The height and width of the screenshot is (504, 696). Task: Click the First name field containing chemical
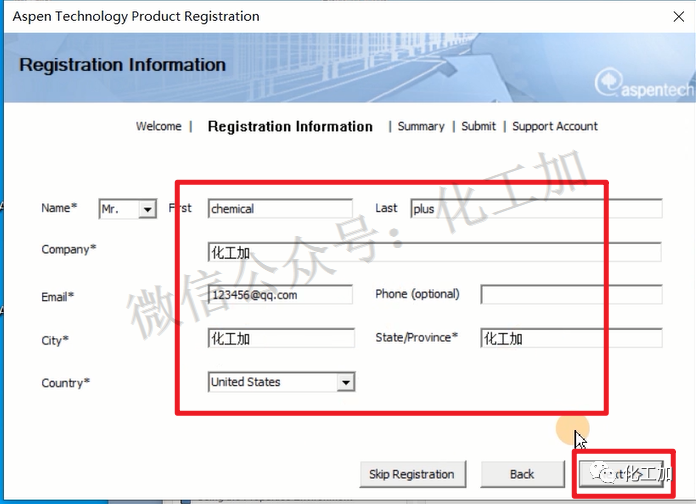[281, 208]
